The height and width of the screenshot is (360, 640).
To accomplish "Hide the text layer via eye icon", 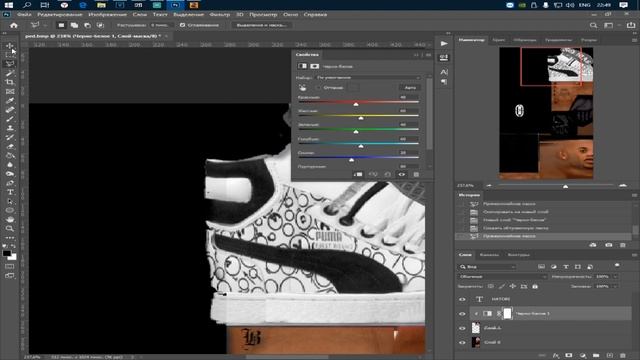I will tap(462, 299).
